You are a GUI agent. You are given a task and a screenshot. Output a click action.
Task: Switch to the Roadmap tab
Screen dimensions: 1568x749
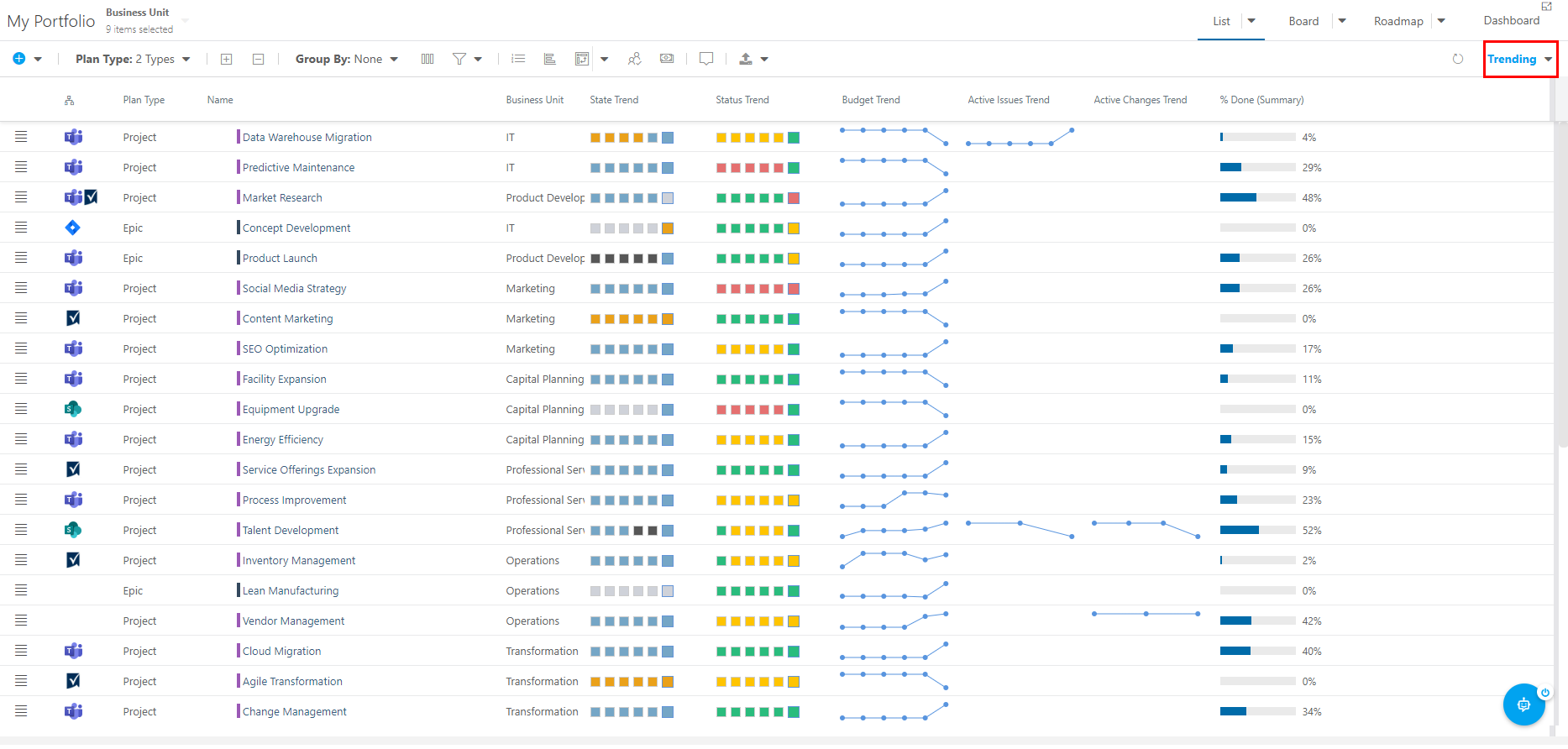[1398, 21]
